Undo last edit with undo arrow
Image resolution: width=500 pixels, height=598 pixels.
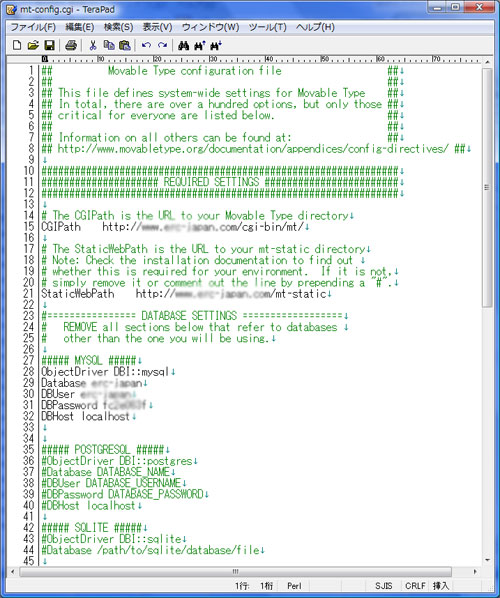[146, 45]
